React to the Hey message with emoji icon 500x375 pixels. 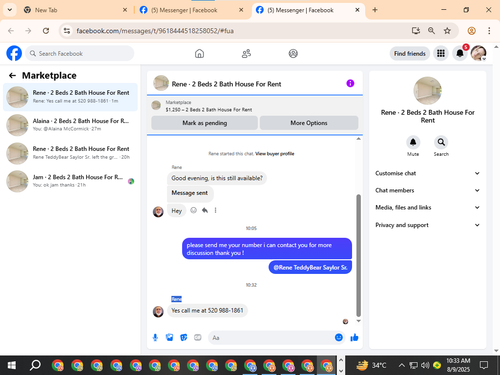click(x=193, y=210)
